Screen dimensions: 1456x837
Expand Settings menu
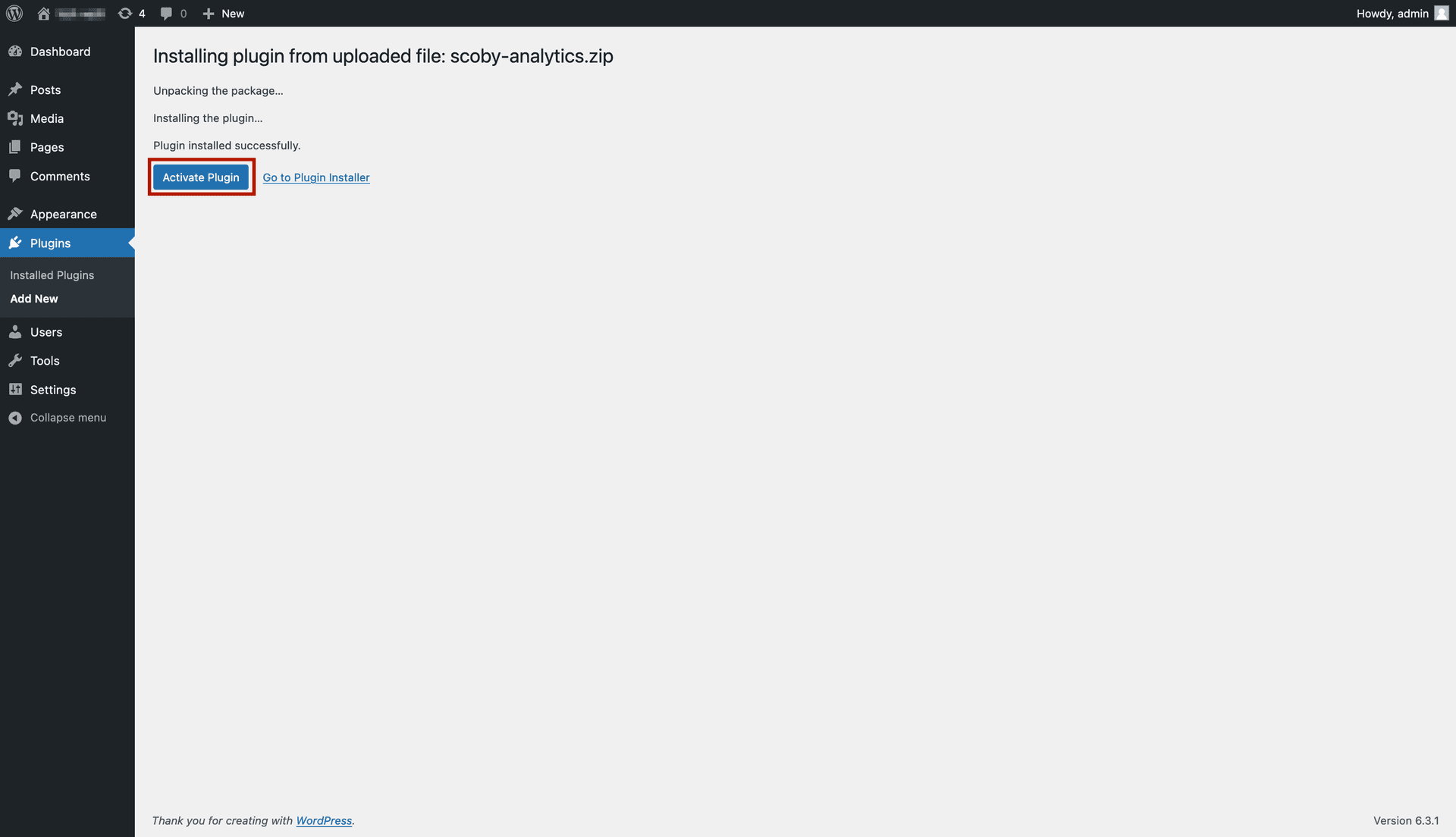click(x=52, y=390)
